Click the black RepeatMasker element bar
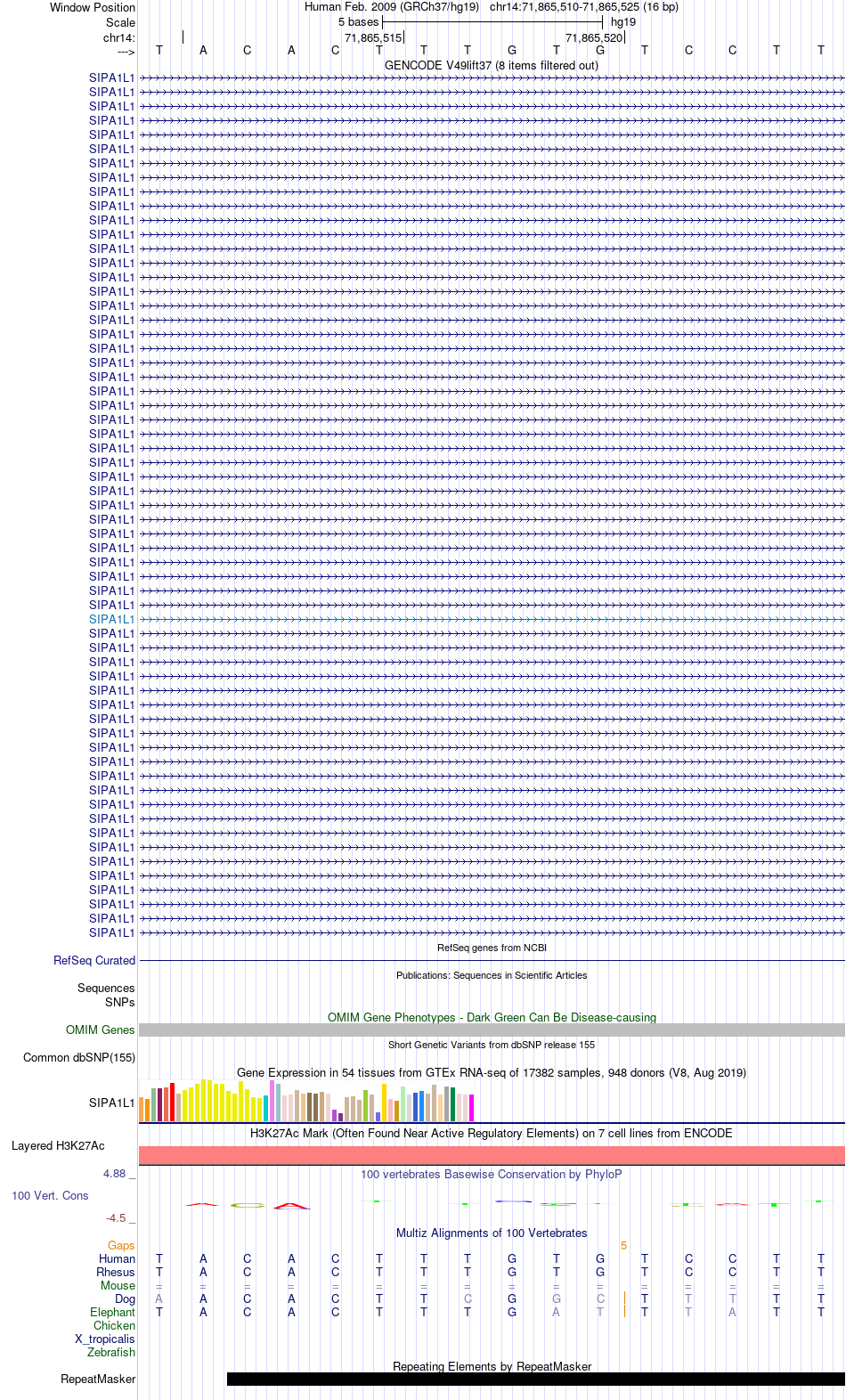The height and width of the screenshot is (1400, 846). pyautogui.click(x=536, y=1379)
